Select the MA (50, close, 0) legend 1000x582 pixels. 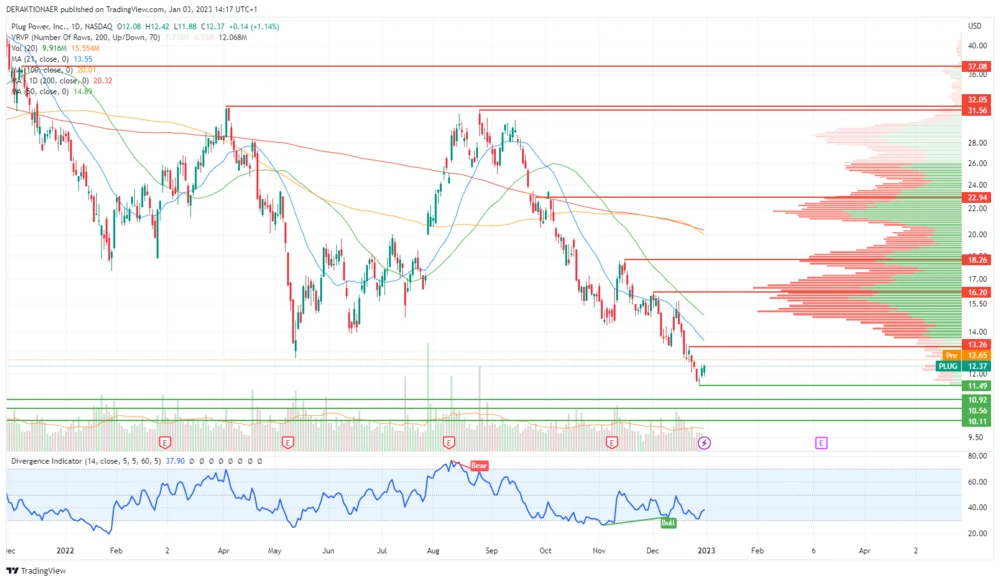(40, 91)
